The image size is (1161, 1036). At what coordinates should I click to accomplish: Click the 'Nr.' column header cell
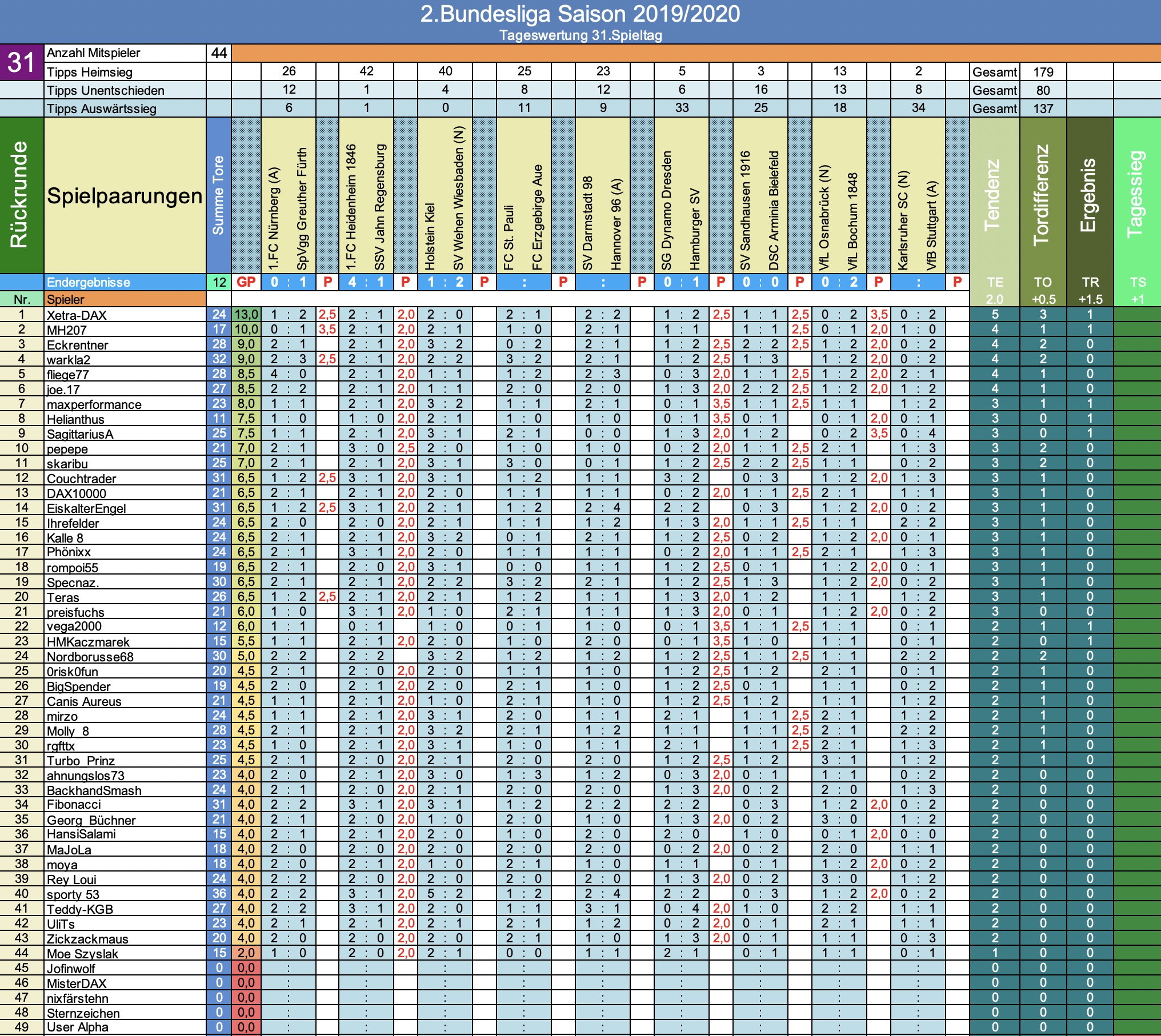click(22, 299)
